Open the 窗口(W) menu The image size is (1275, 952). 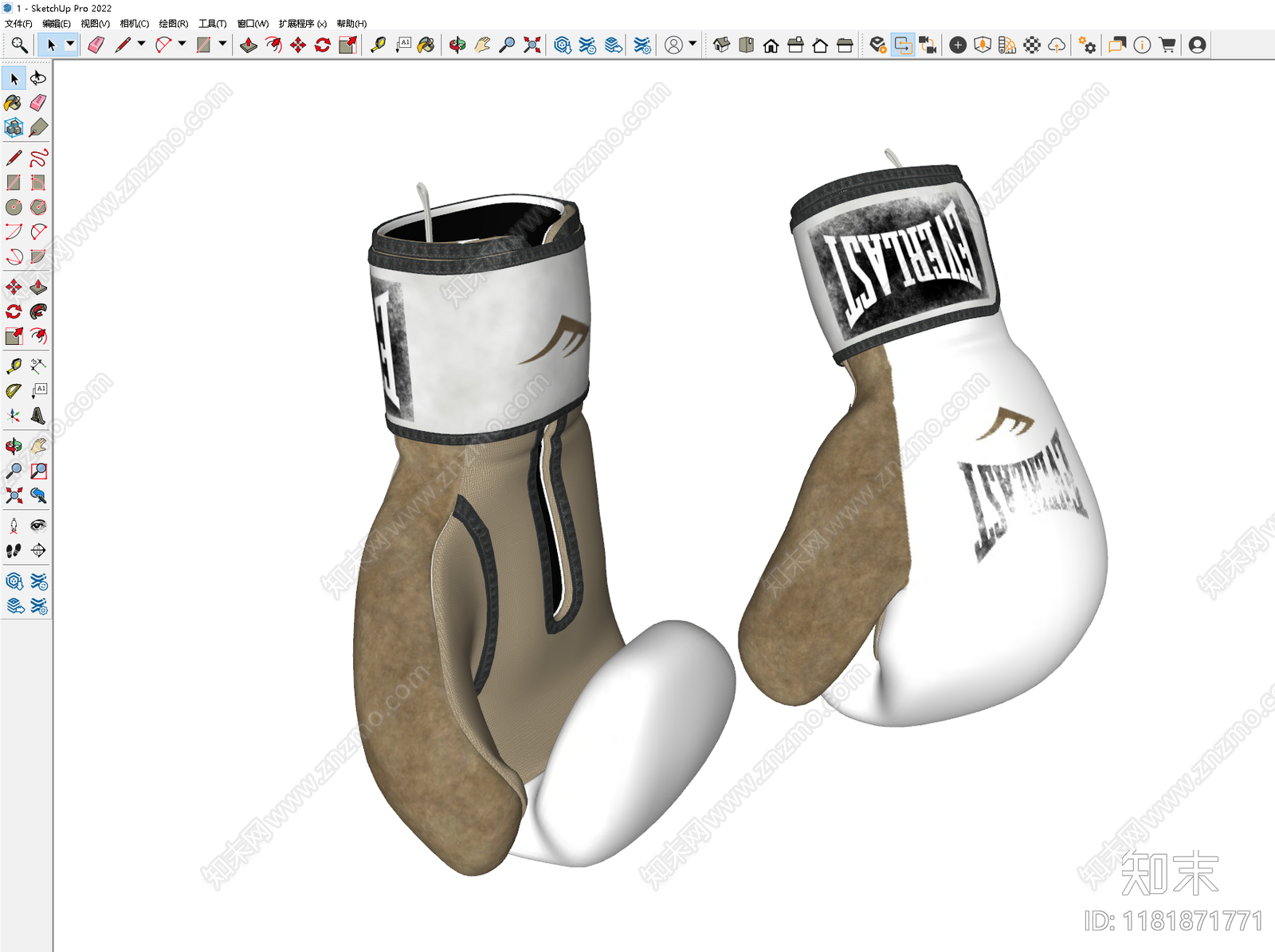pos(253,24)
